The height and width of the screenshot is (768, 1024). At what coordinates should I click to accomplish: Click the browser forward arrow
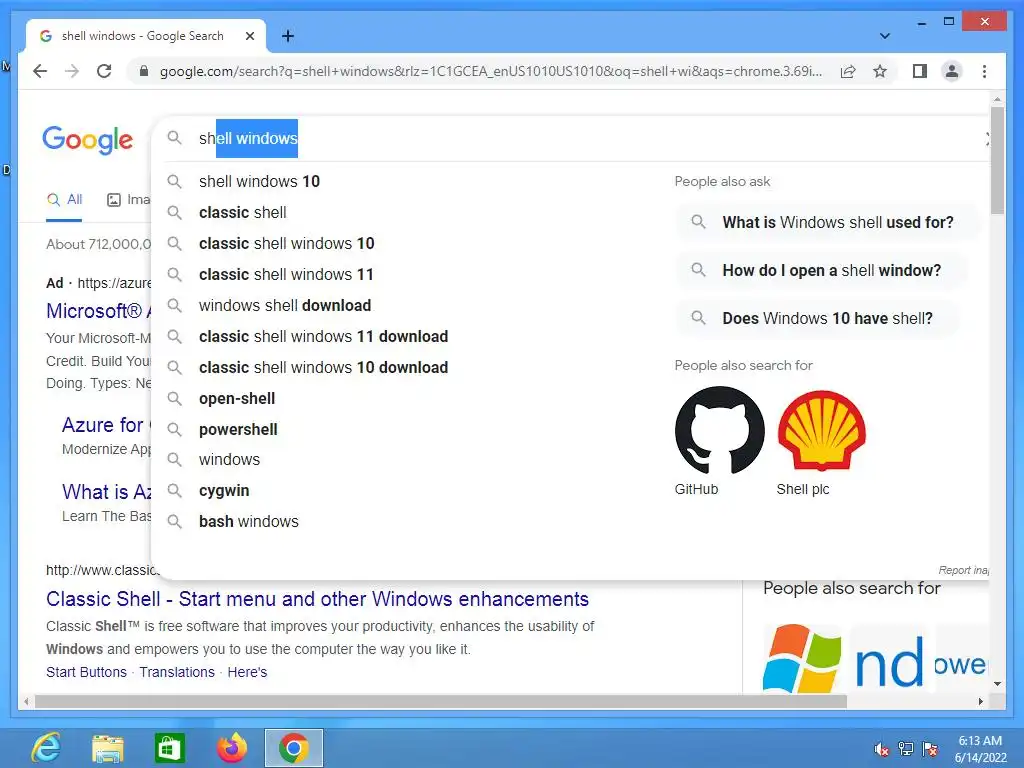[72, 71]
